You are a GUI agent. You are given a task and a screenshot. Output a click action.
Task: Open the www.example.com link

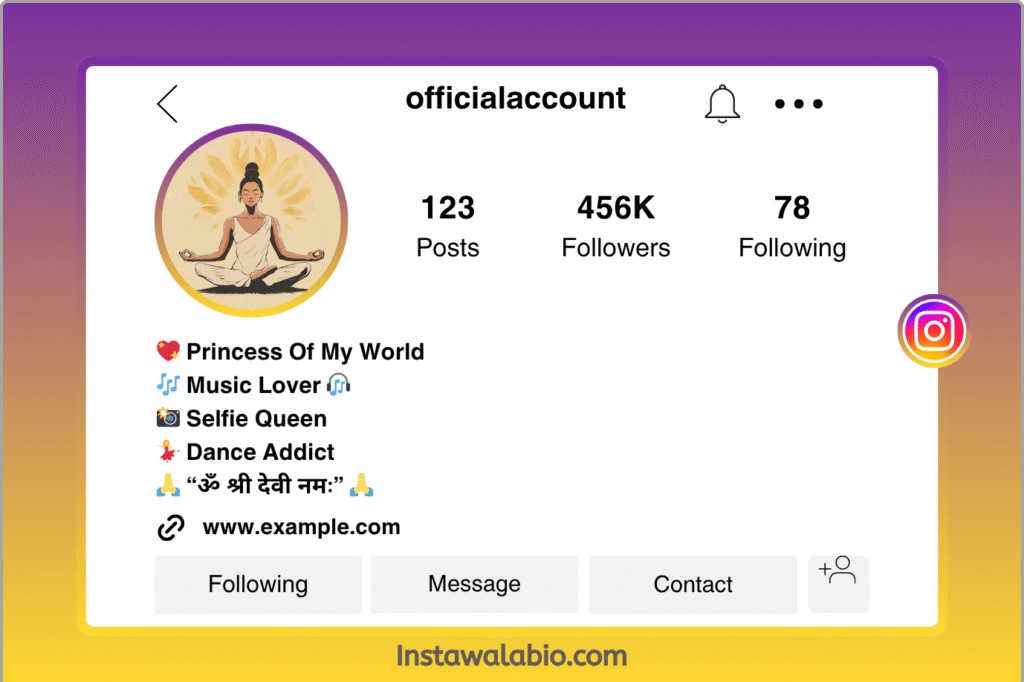(x=301, y=527)
